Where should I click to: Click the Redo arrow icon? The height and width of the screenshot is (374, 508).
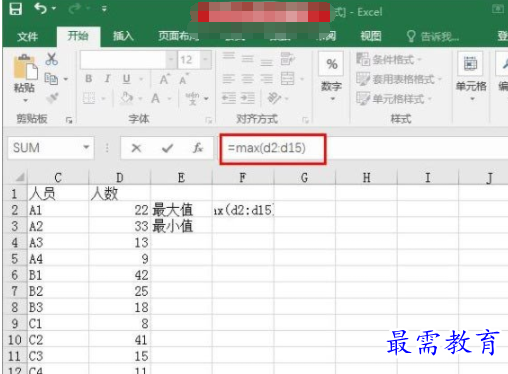coord(75,9)
